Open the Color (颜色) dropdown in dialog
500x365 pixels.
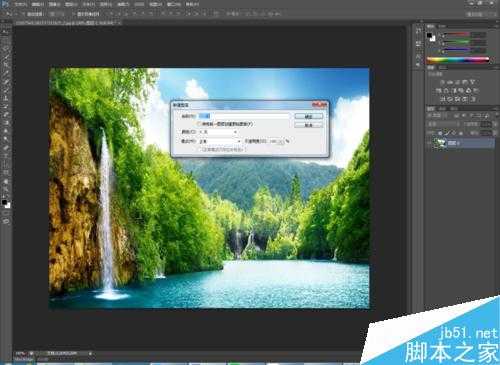pyautogui.click(x=218, y=132)
